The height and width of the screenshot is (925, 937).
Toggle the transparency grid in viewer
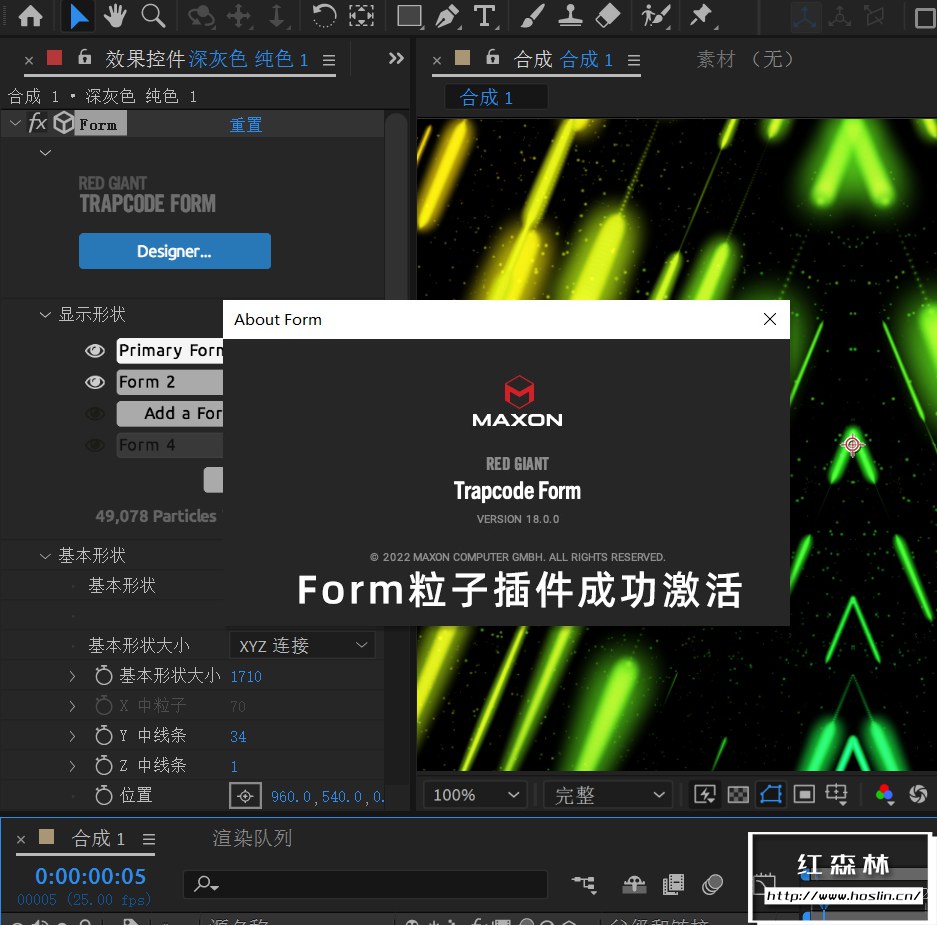coord(738,795)
